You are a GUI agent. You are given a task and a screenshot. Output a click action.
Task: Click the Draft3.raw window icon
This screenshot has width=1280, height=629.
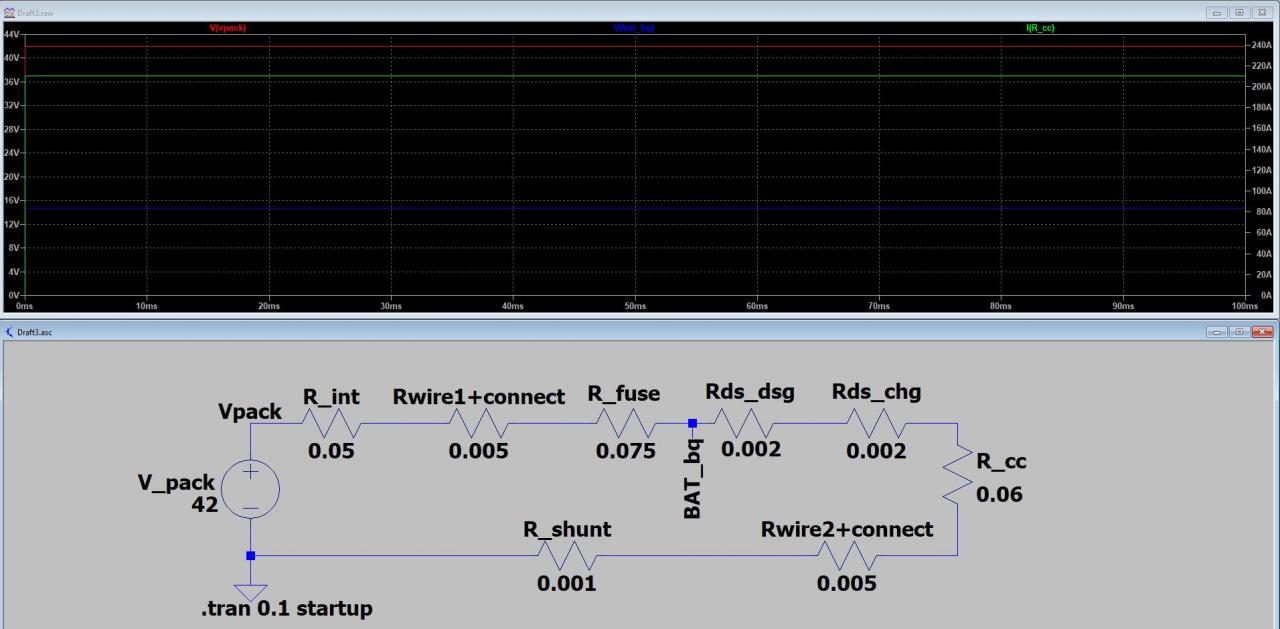(8, 11)
